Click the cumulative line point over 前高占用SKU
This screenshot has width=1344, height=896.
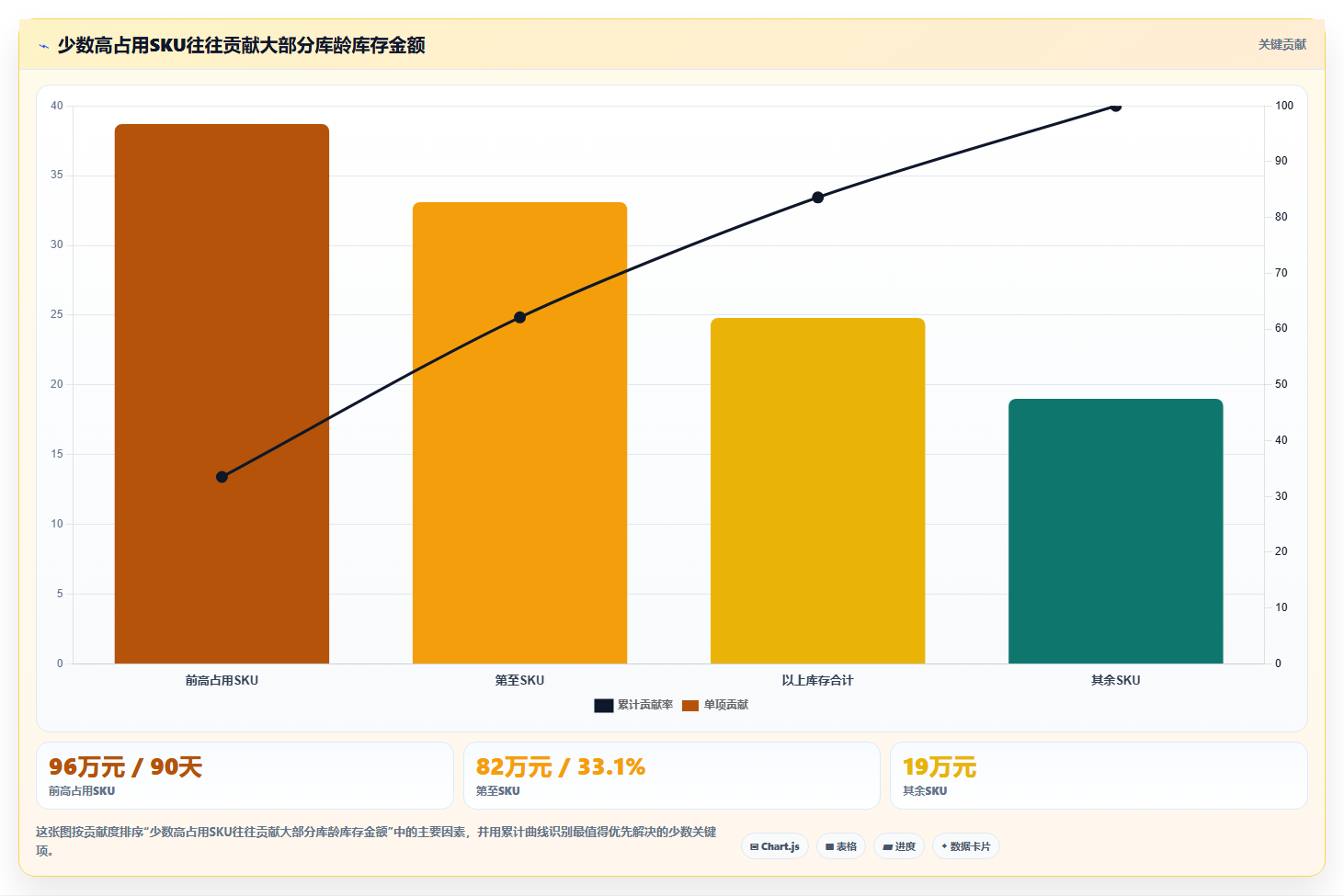pos(222,477)
